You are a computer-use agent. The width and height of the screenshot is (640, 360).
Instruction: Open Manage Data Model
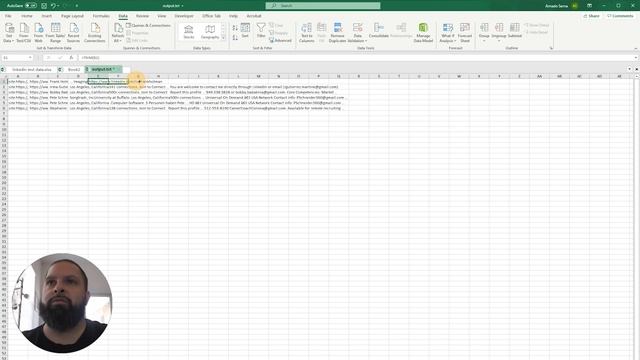423,33
